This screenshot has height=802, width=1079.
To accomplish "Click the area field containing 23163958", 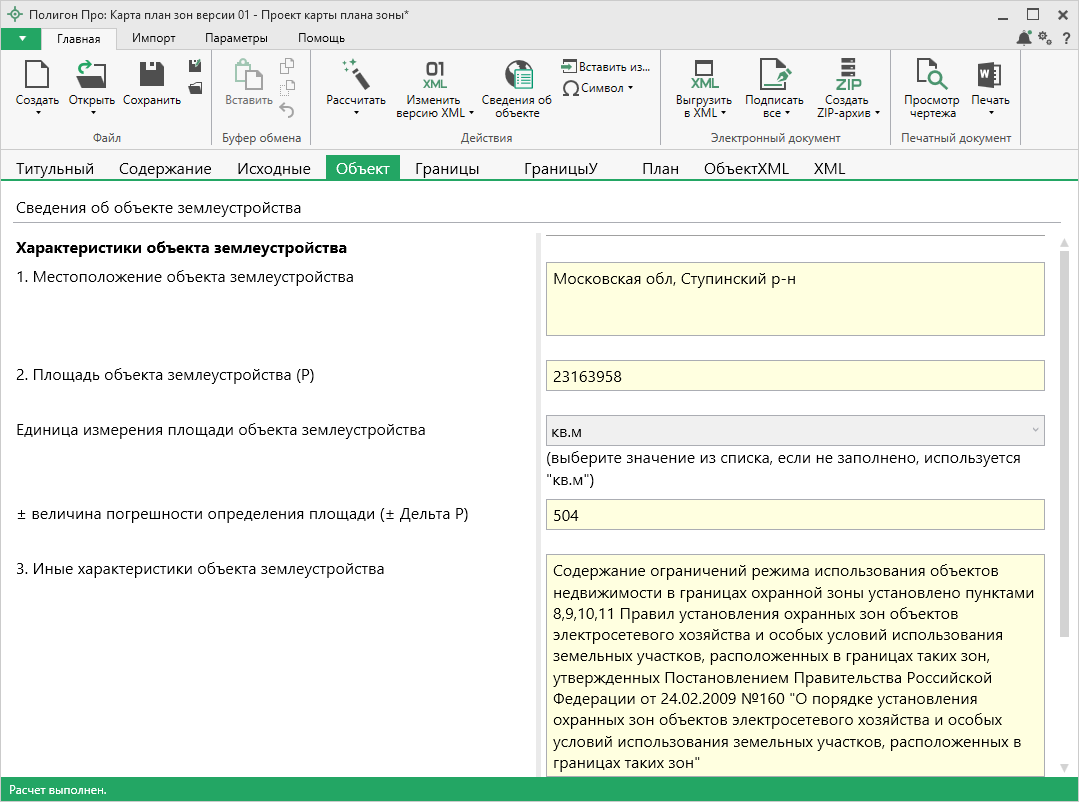I will (795, 376).
